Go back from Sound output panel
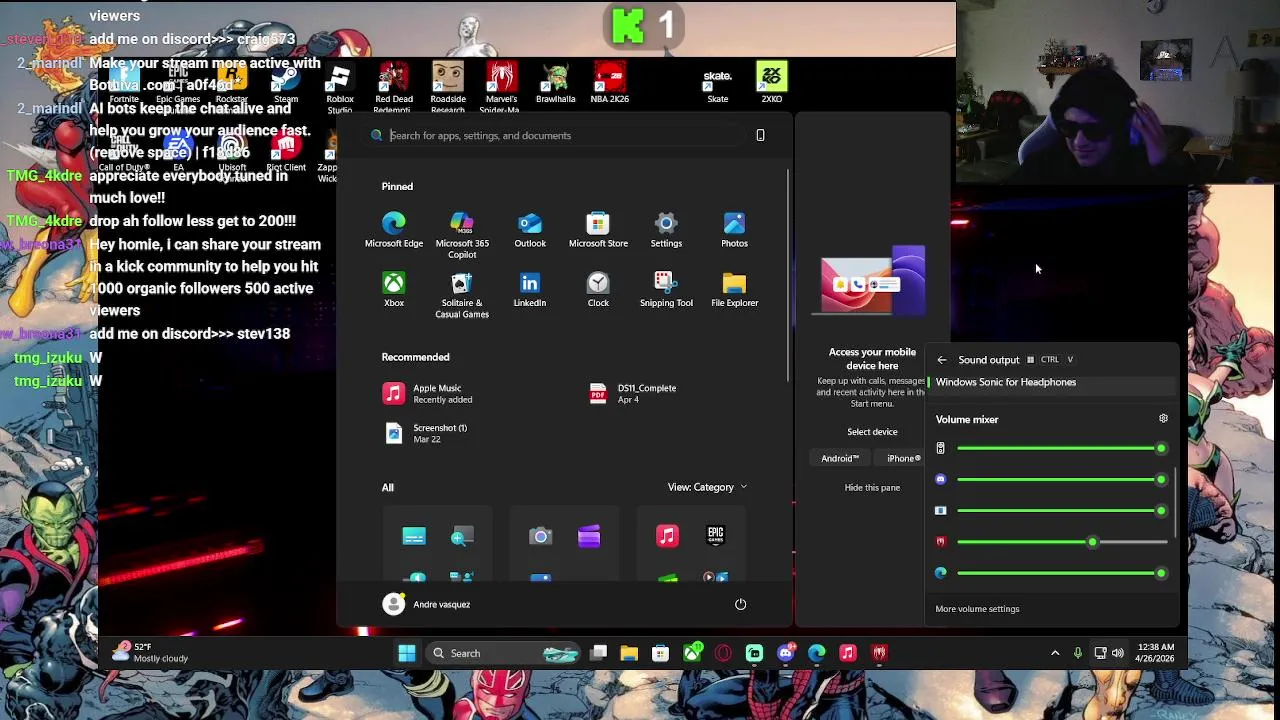 tap(941, 360)
